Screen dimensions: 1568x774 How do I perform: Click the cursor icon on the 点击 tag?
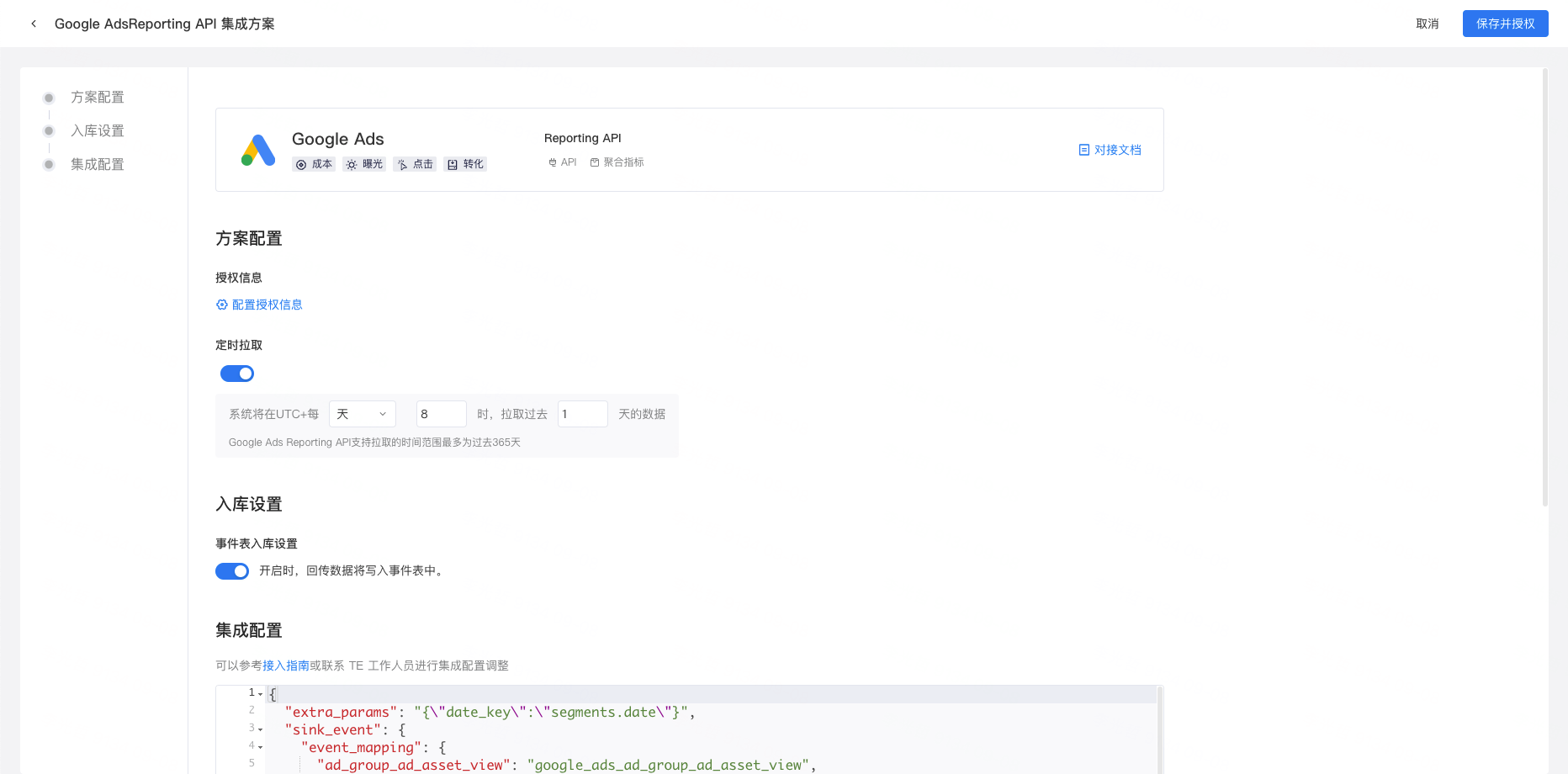[403, 164]
